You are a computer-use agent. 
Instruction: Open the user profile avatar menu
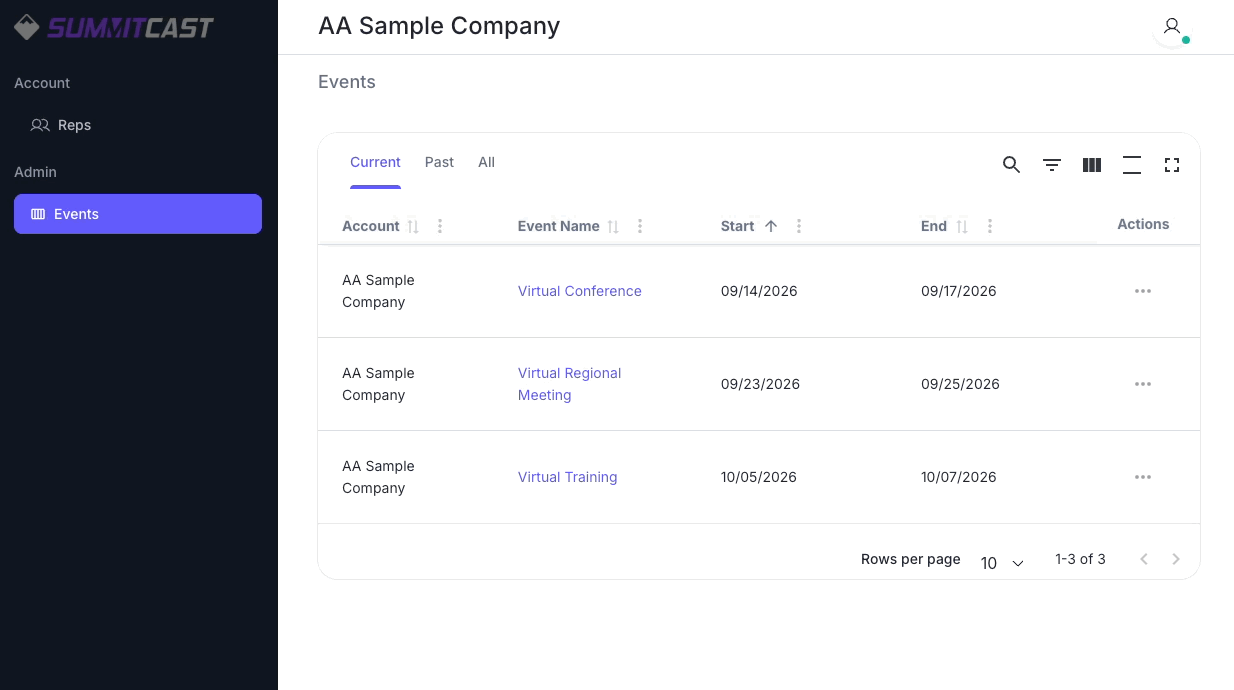[x=1172, y=27]
